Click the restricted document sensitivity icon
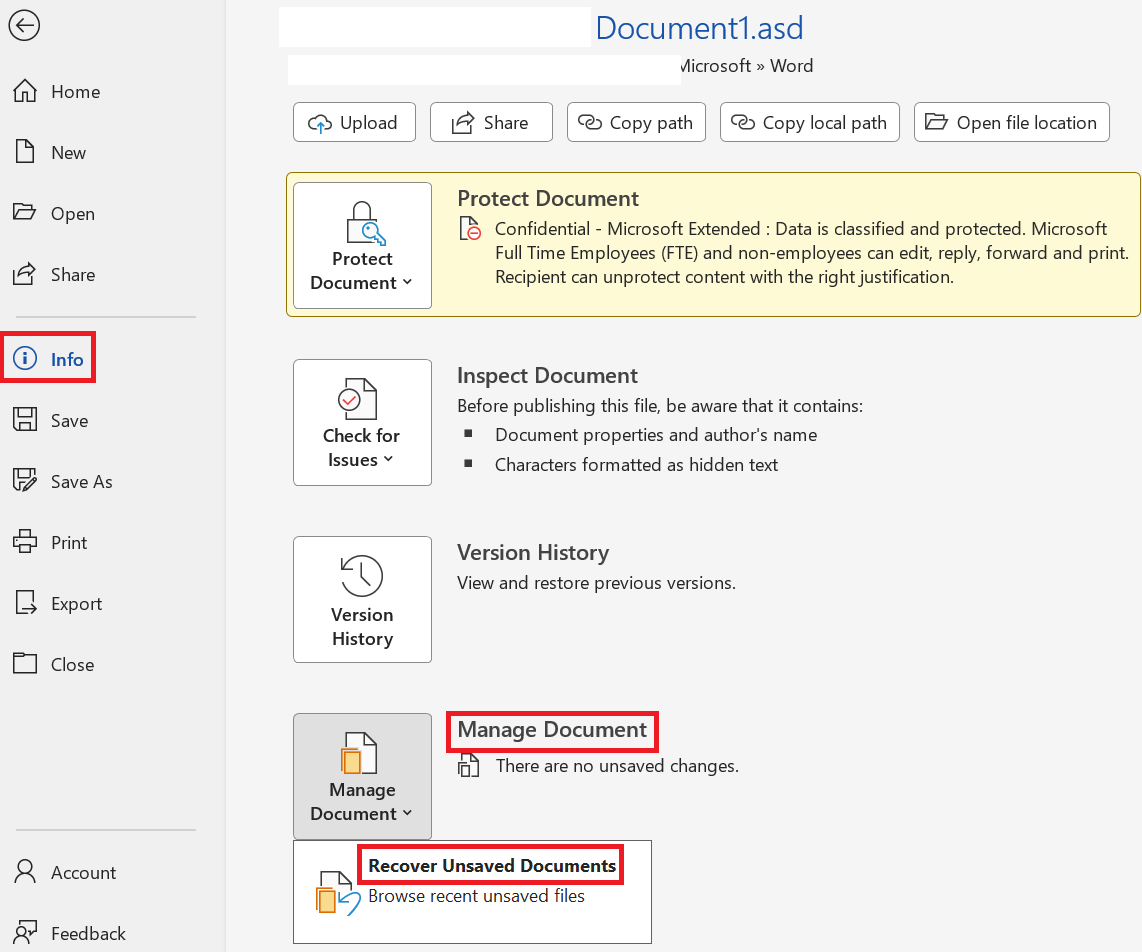The width and height of the screenshot is (1142, 952). tap(470, 229)
